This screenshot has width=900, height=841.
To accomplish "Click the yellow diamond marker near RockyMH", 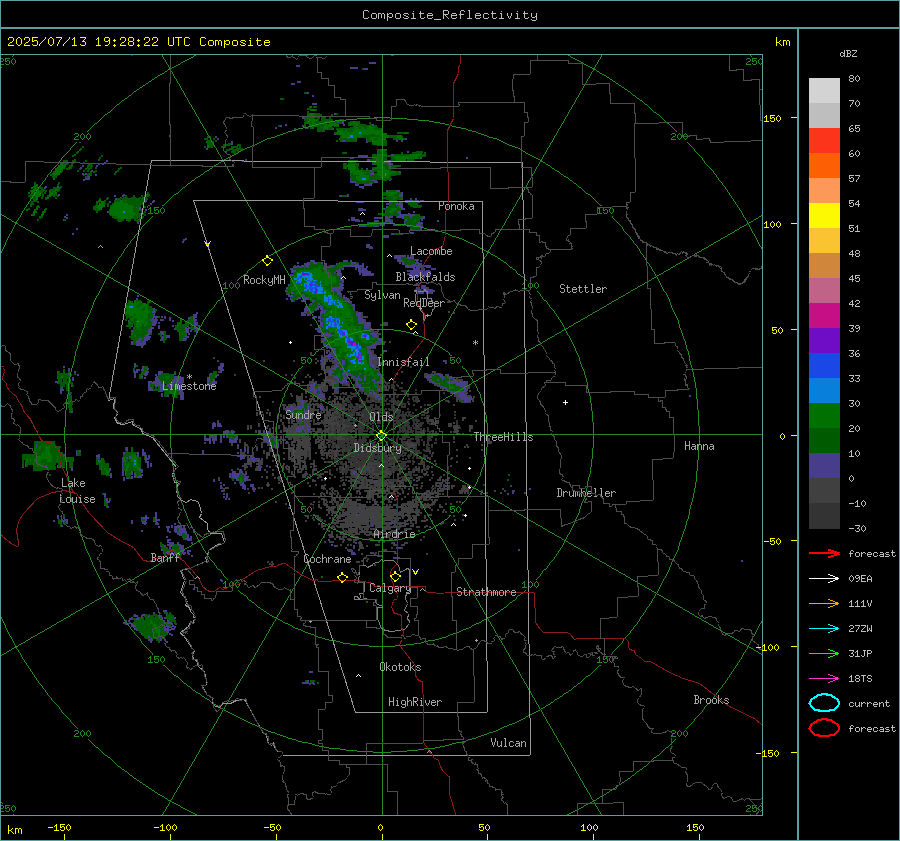I will tap(267, 261).
